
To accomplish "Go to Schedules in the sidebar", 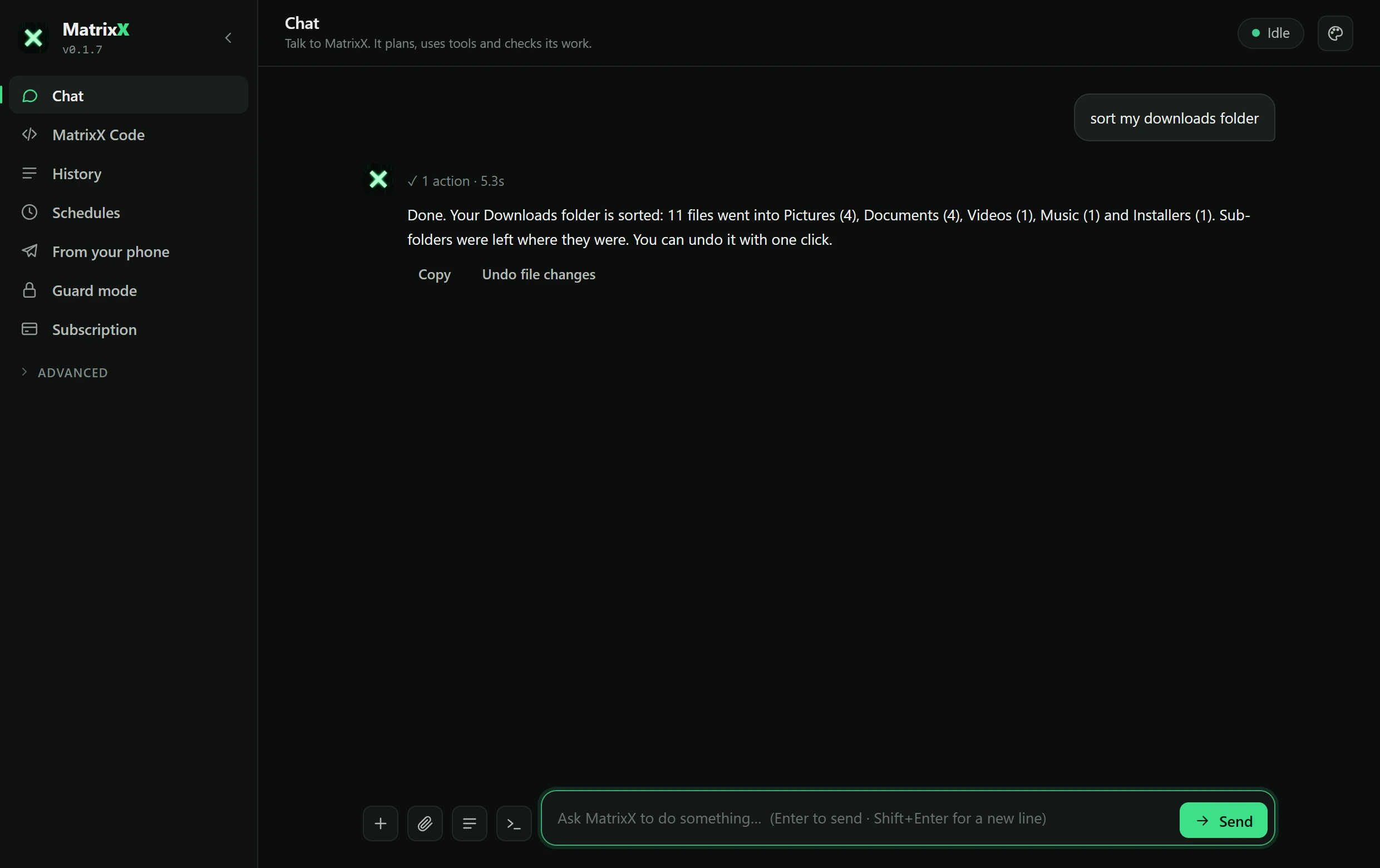I will 129,212.
